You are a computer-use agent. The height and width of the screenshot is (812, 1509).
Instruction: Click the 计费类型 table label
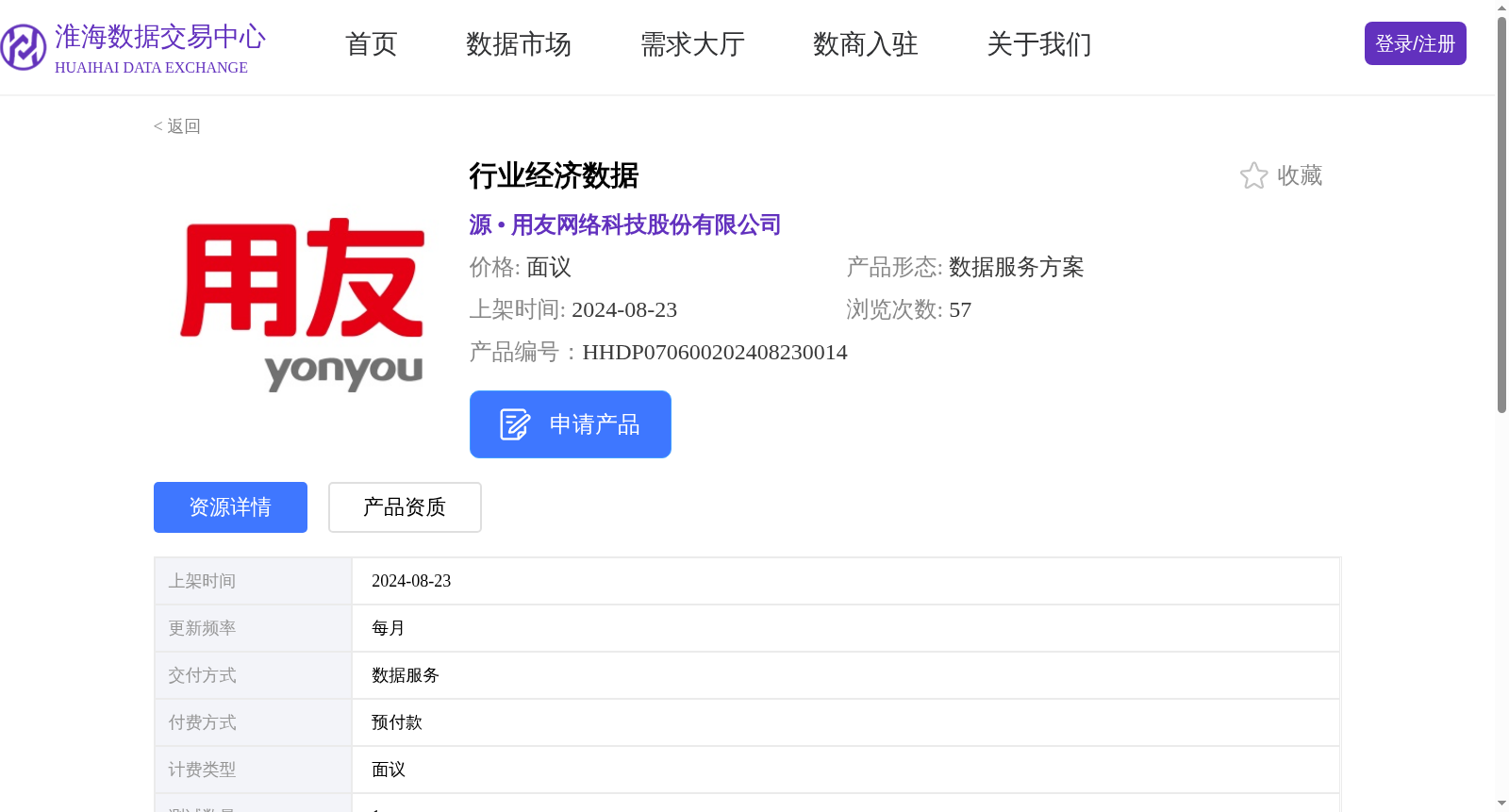pos(202,770)
